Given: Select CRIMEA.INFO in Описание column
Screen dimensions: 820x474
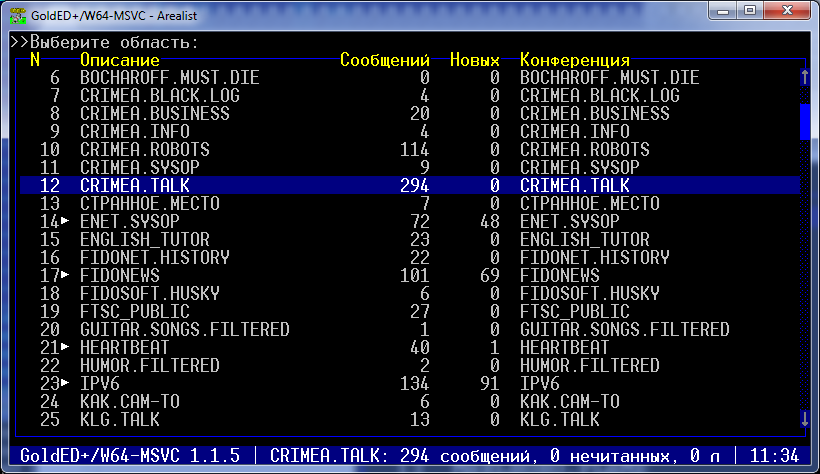Looking at the screenshot, I should click(x=135, y=131).
